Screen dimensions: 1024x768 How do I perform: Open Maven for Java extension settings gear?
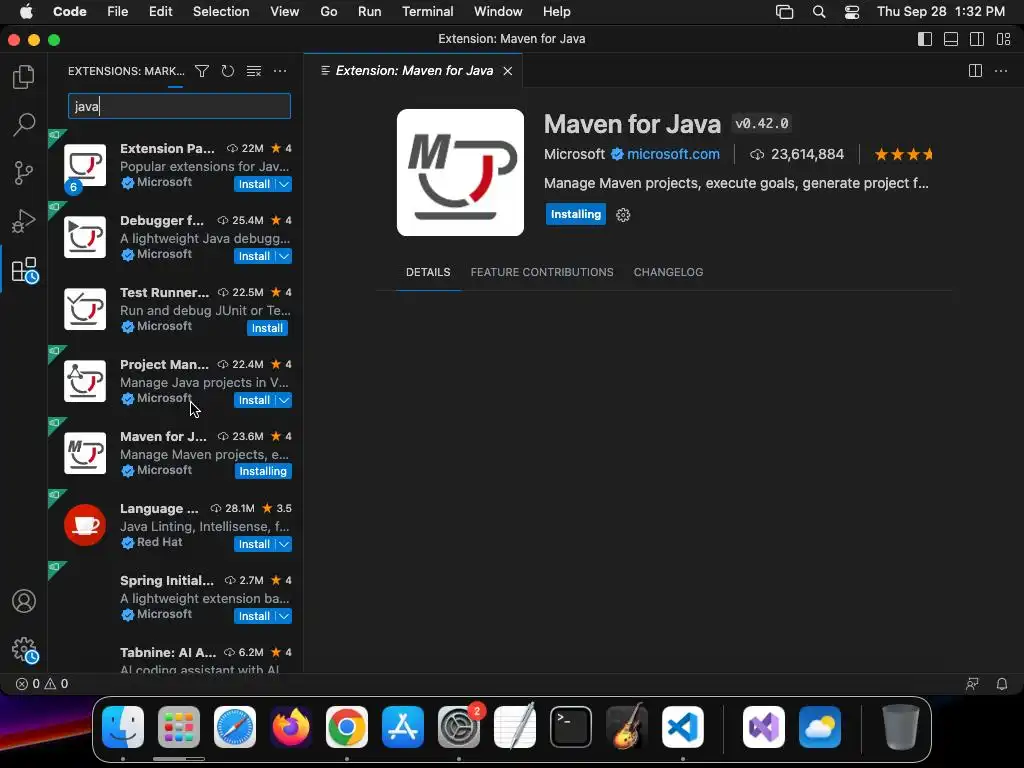point(623,215)
